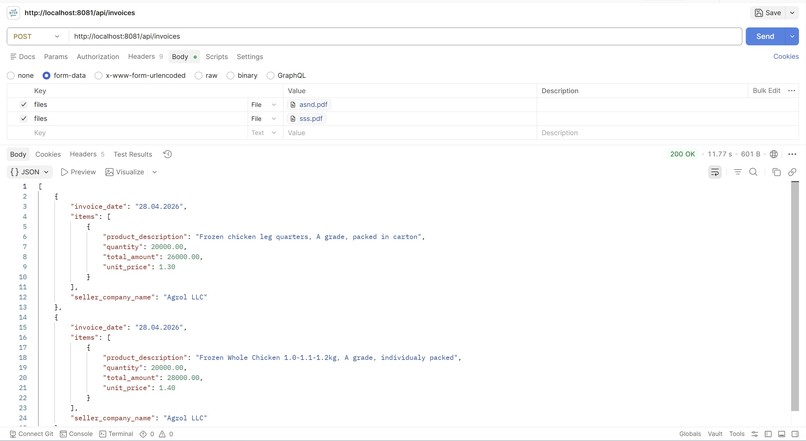Select the request Body tab
Screen dimensions: 806x441
tap(184, 57)
